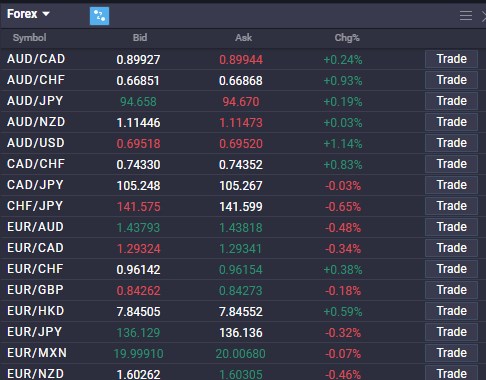Sort by Symbol column header
The width and height of the screenshot is (486, 380).
point(29,38)
